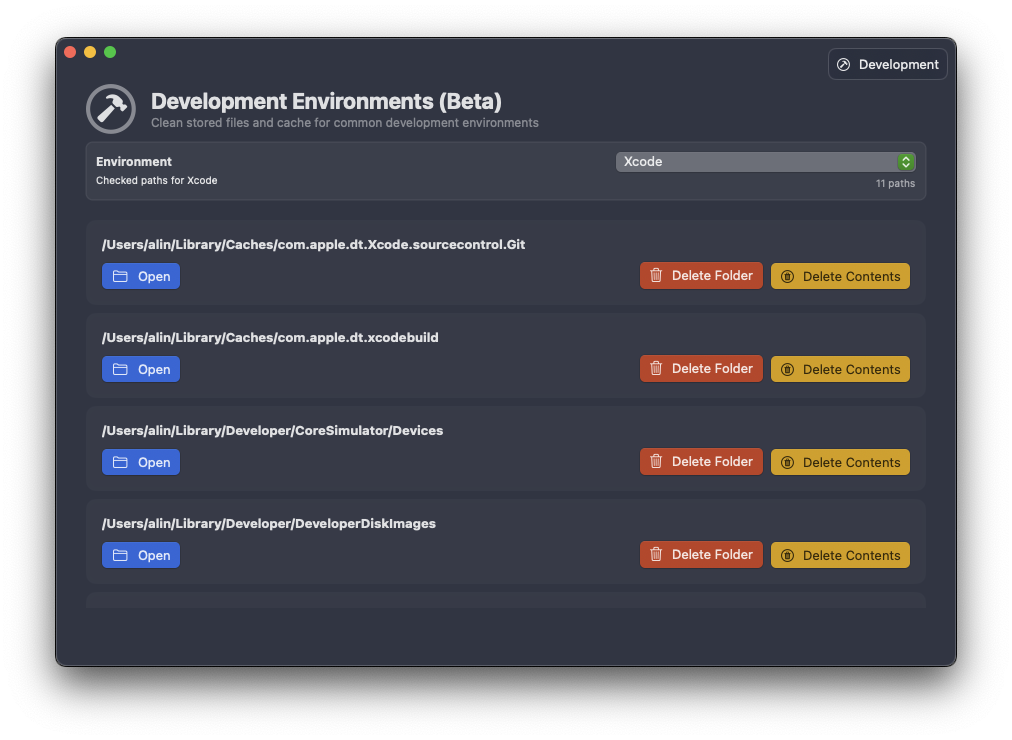Screen dimensions: 1012x740
Task: Click the compass icon in Development button
Action: pyautogui.click(x=843, y=65)
